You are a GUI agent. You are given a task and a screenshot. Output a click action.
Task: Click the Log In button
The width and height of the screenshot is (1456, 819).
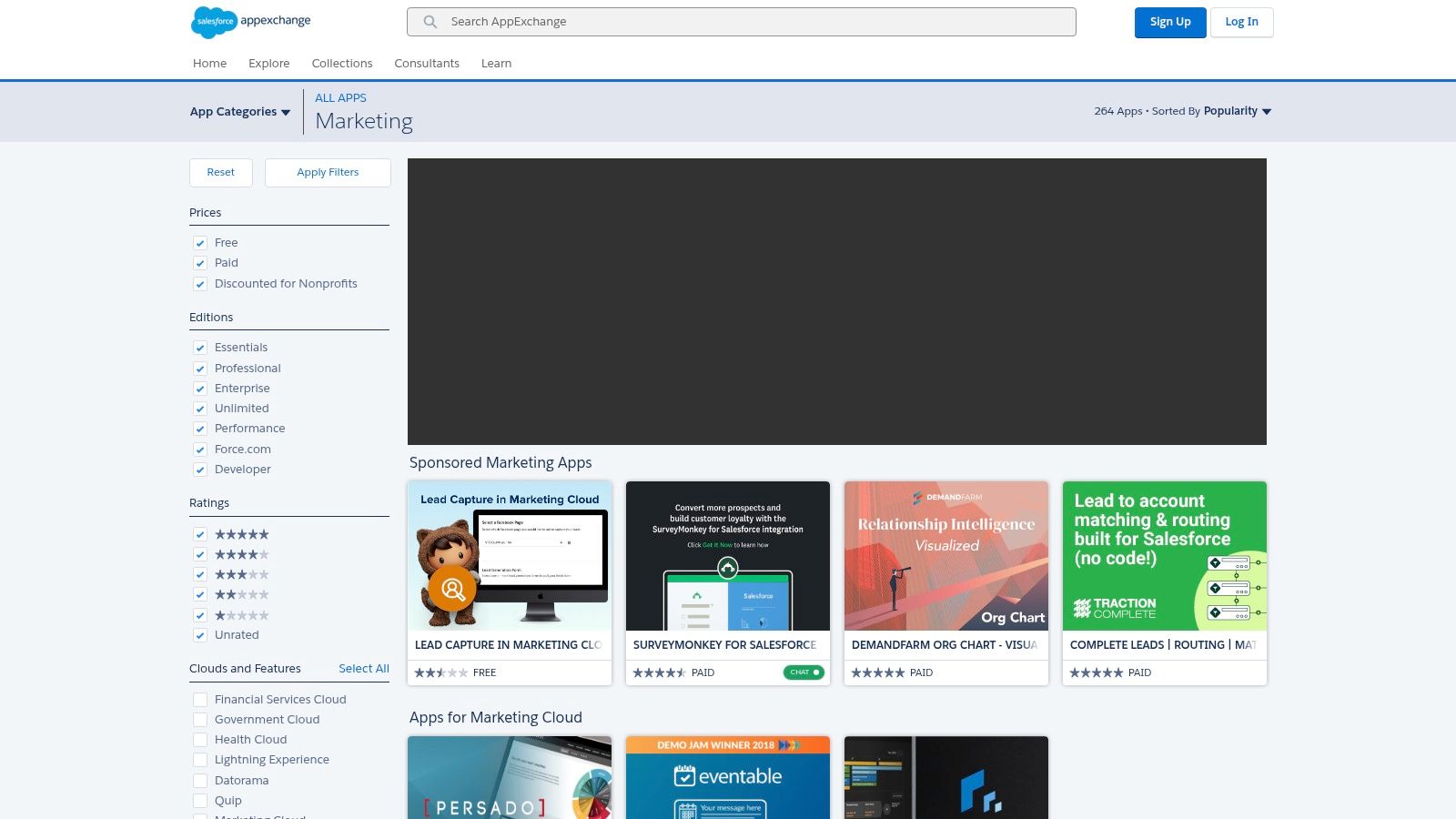tap(1241, 23)
